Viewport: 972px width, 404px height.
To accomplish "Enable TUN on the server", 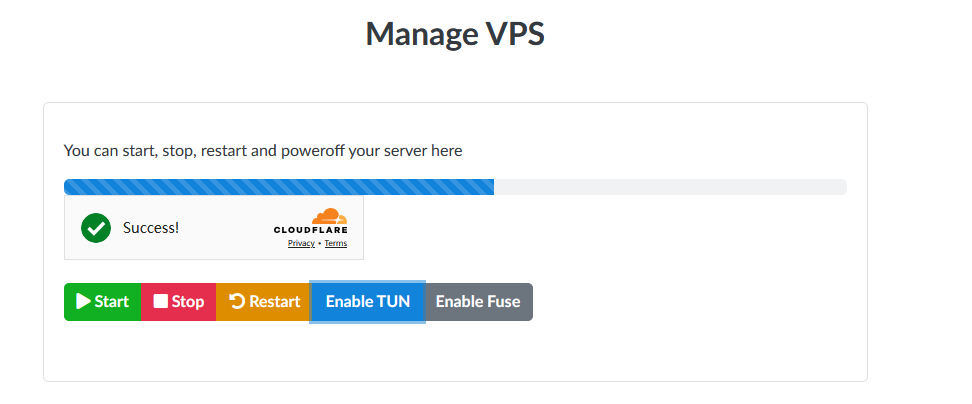I will click(x=367, y=302).
